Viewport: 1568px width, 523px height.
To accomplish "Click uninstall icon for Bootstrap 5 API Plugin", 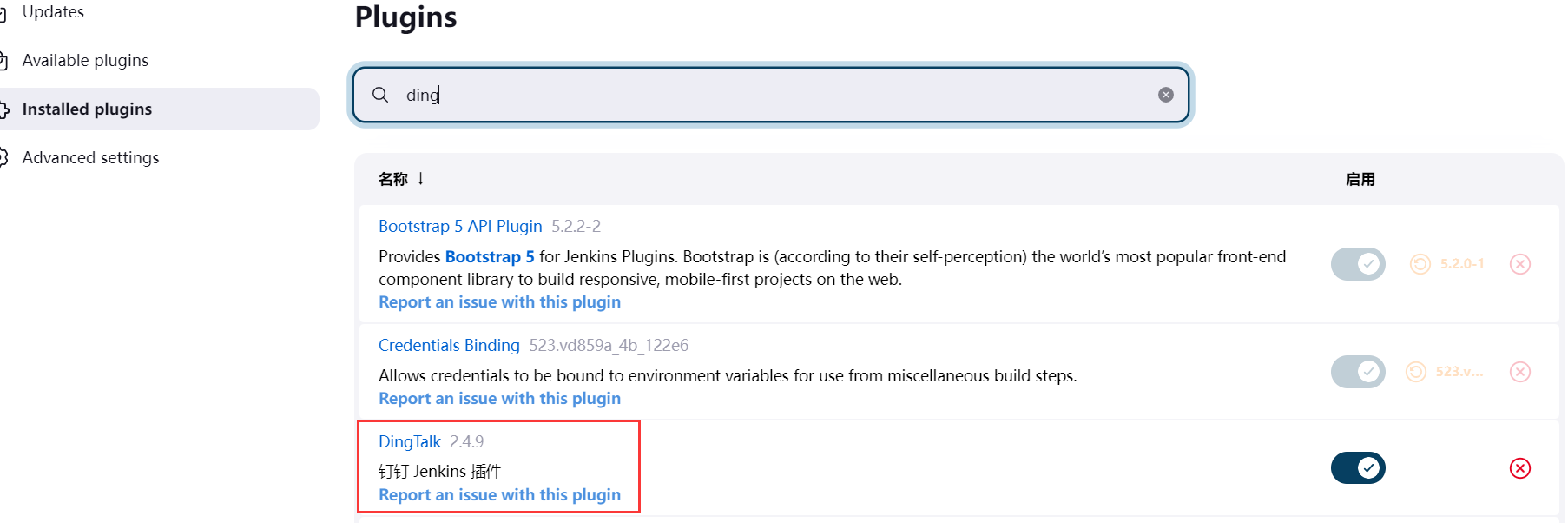I will tap(1519, 264).
